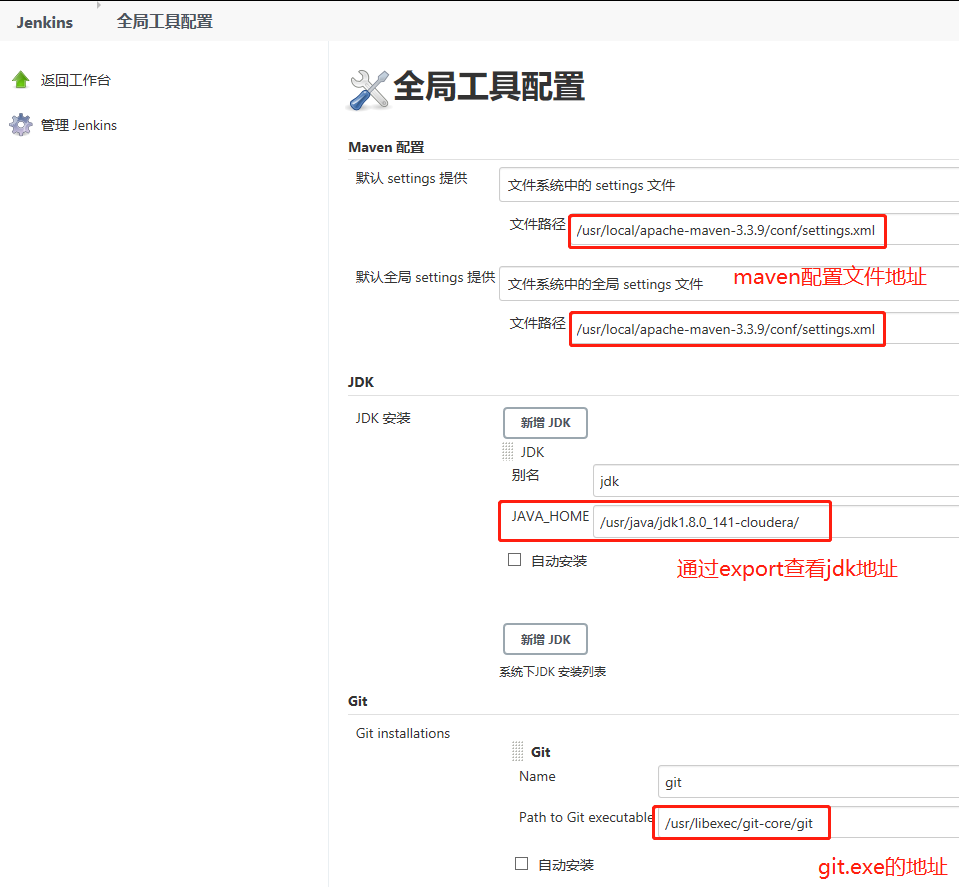Click the JAVA_HOME path input field

click(711, 521)
